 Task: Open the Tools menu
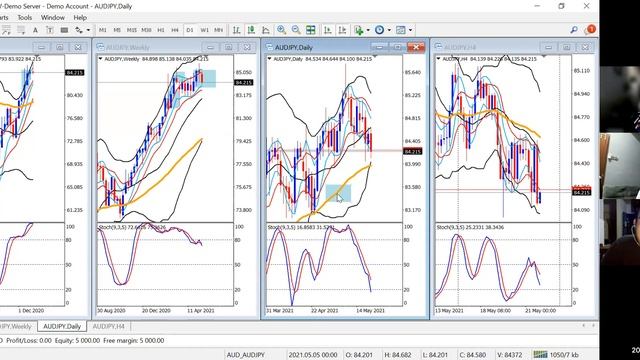tap(24, 18)
